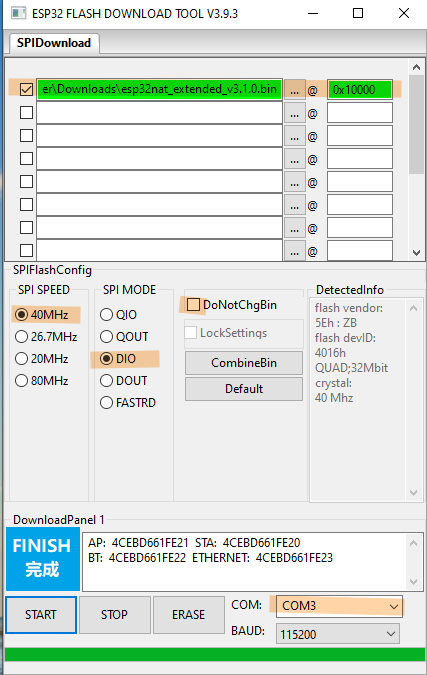Click the app icon in the title bar
This screenshot has width=427, height=675.
click(x=19, y=13)
